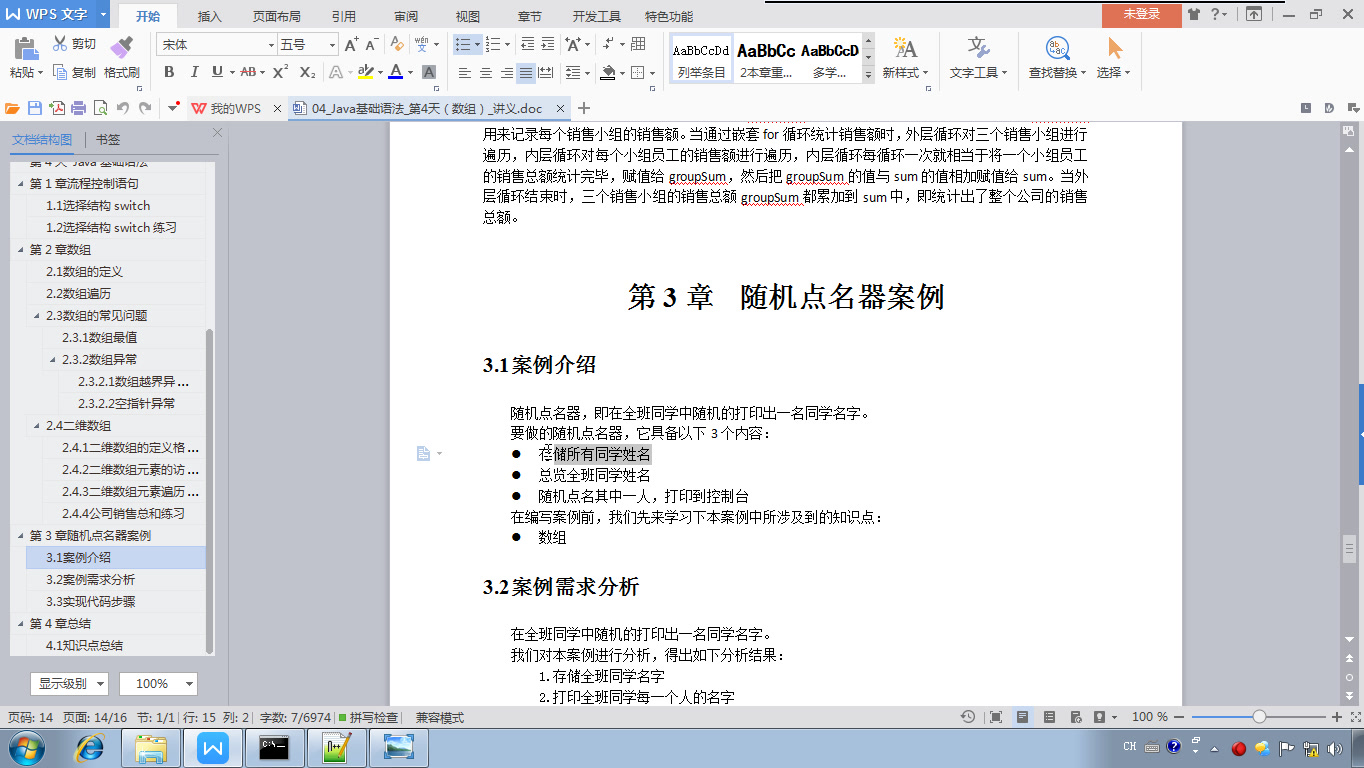This screenshot has height=768, width=1364.
Task: Open file with folder icon
Action: 13,108
